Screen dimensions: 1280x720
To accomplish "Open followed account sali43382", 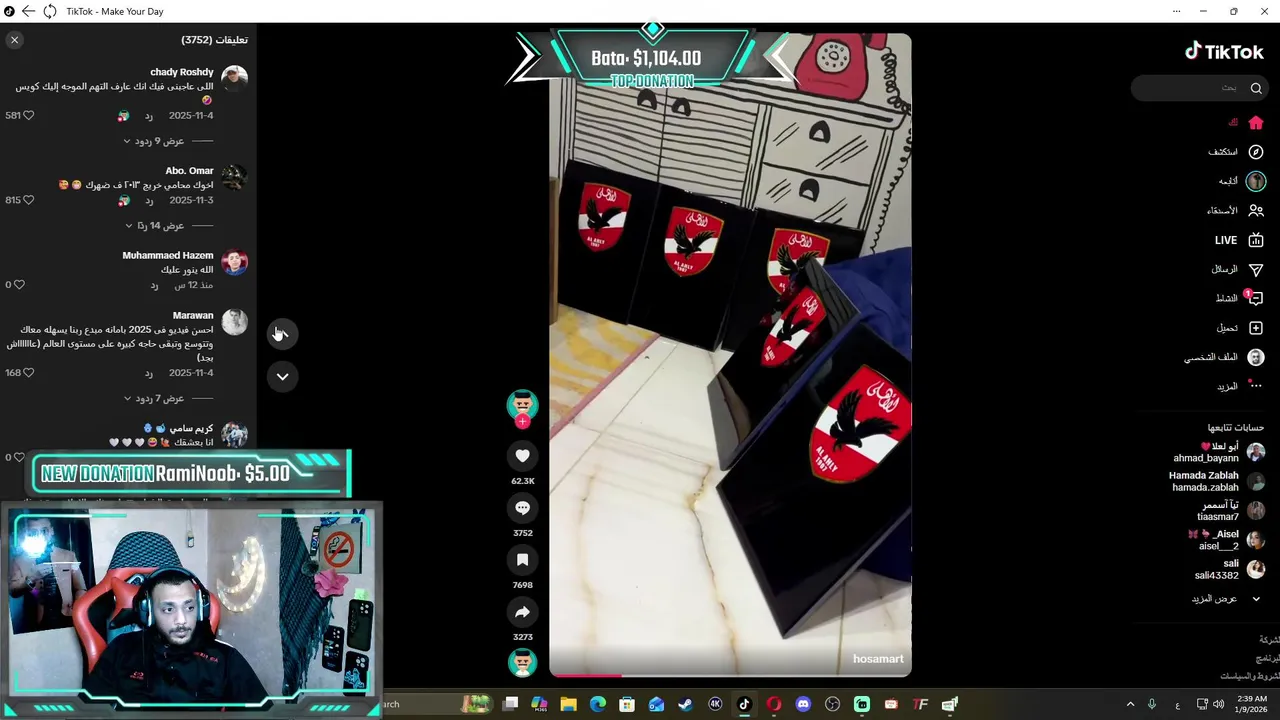I will coord(1229,569).
